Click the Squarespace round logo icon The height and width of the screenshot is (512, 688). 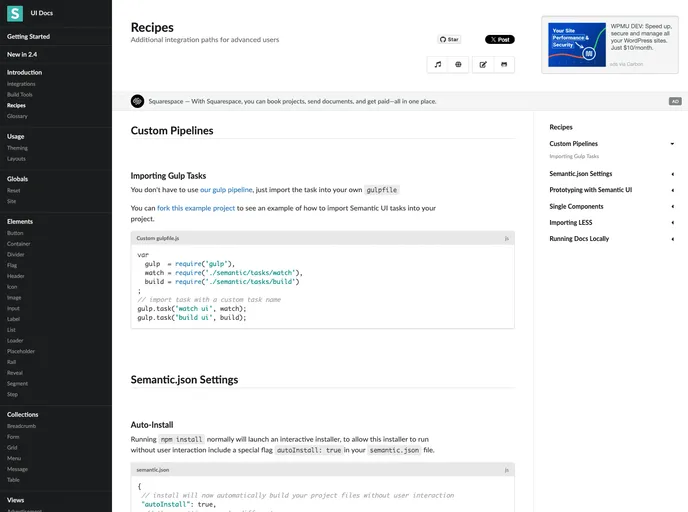[x=137, y=101]
